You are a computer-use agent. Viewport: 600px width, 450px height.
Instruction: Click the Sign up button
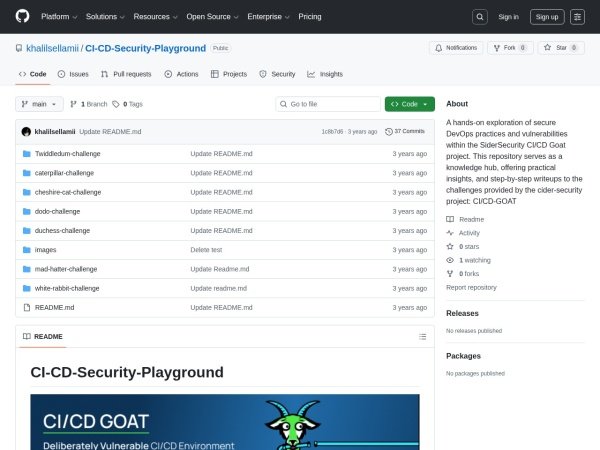547,17
